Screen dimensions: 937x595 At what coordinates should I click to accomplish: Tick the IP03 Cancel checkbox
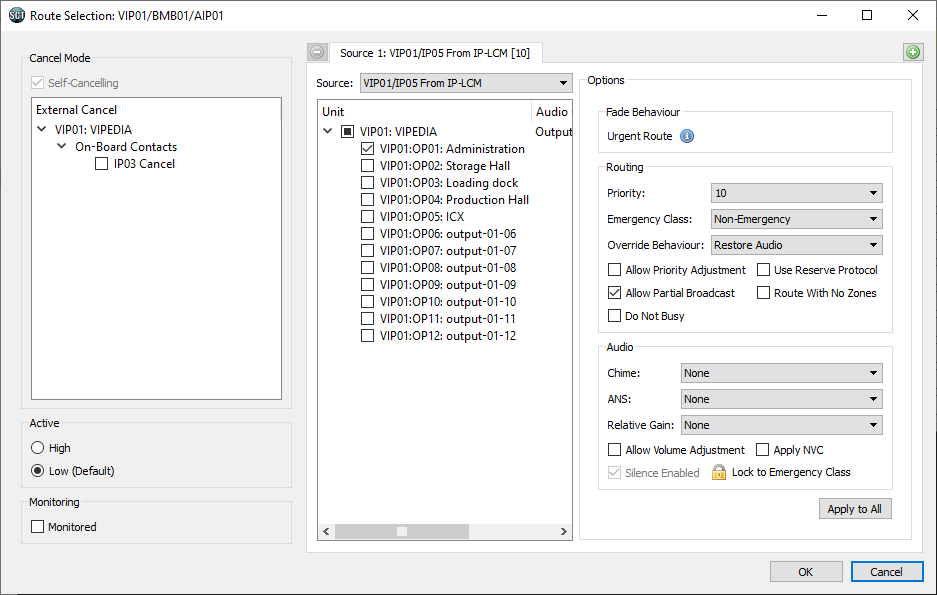point(101,164)
